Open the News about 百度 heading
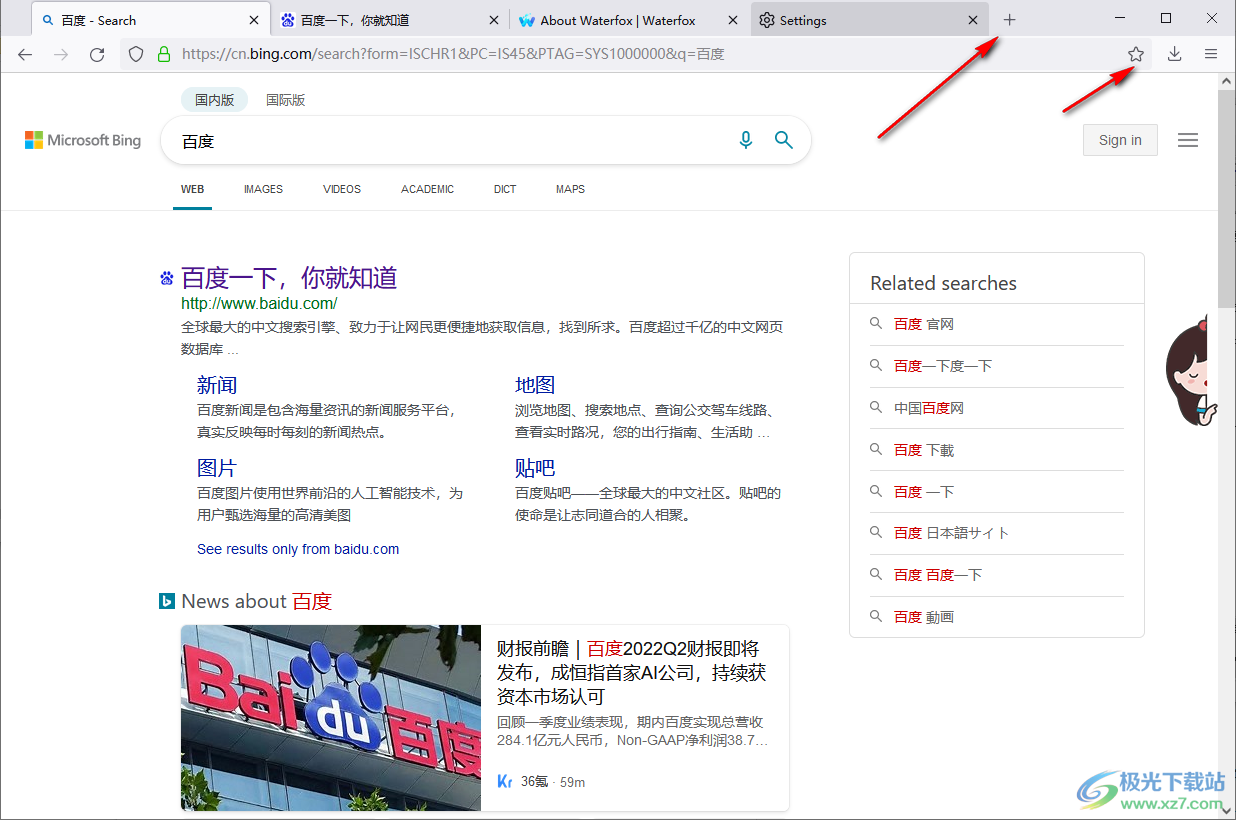Image resolution: width=1236 pixels, height=820 pixels. point(257,601)
